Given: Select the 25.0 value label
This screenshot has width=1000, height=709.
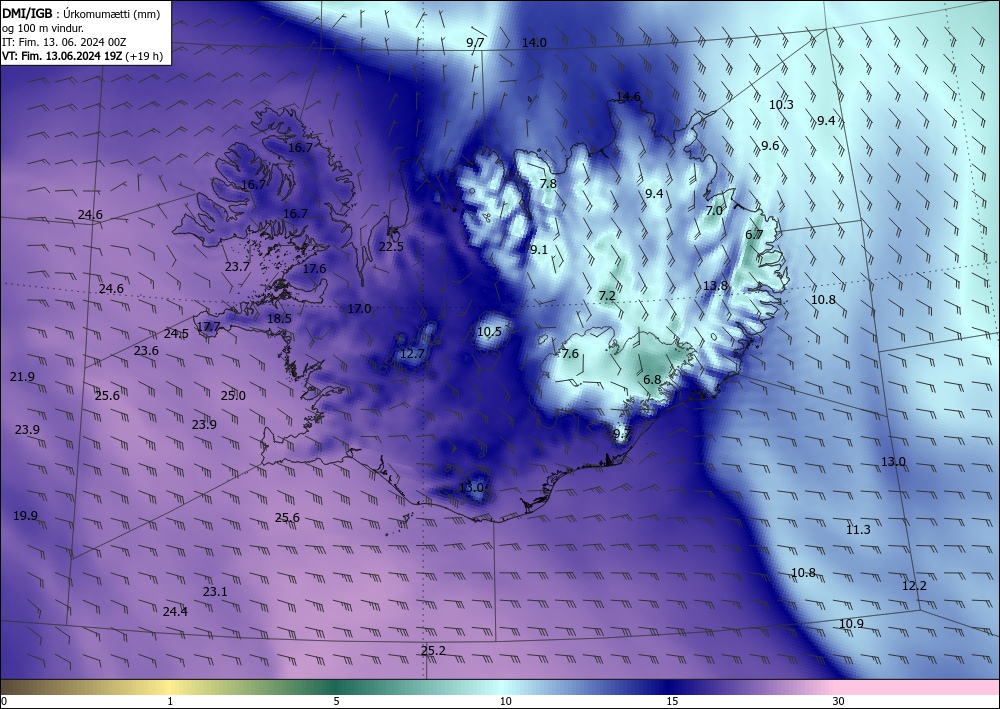Looking at the screenshot, I should (233, 396).
